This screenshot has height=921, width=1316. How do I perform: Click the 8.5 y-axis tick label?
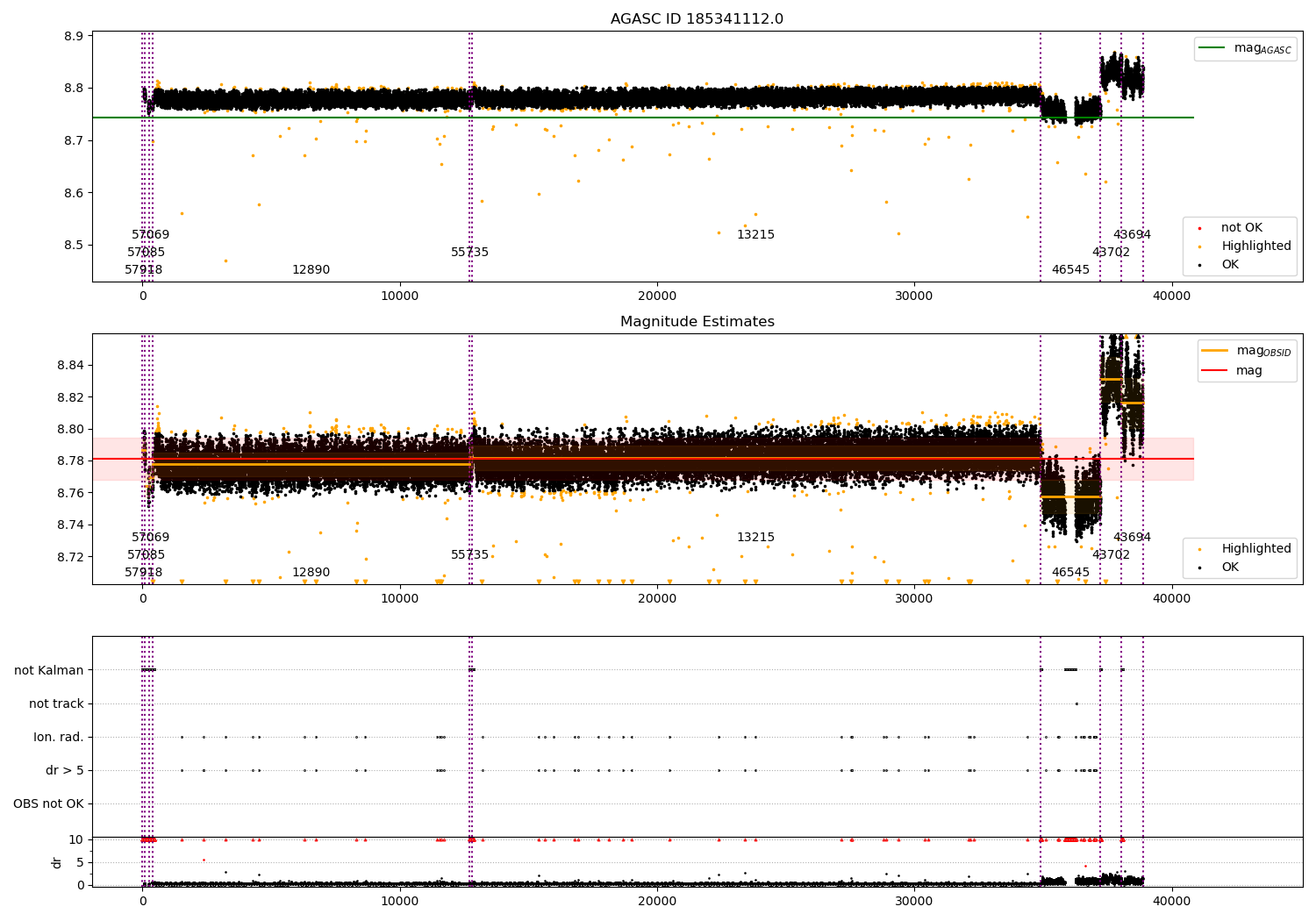click(x=75, y=245)
